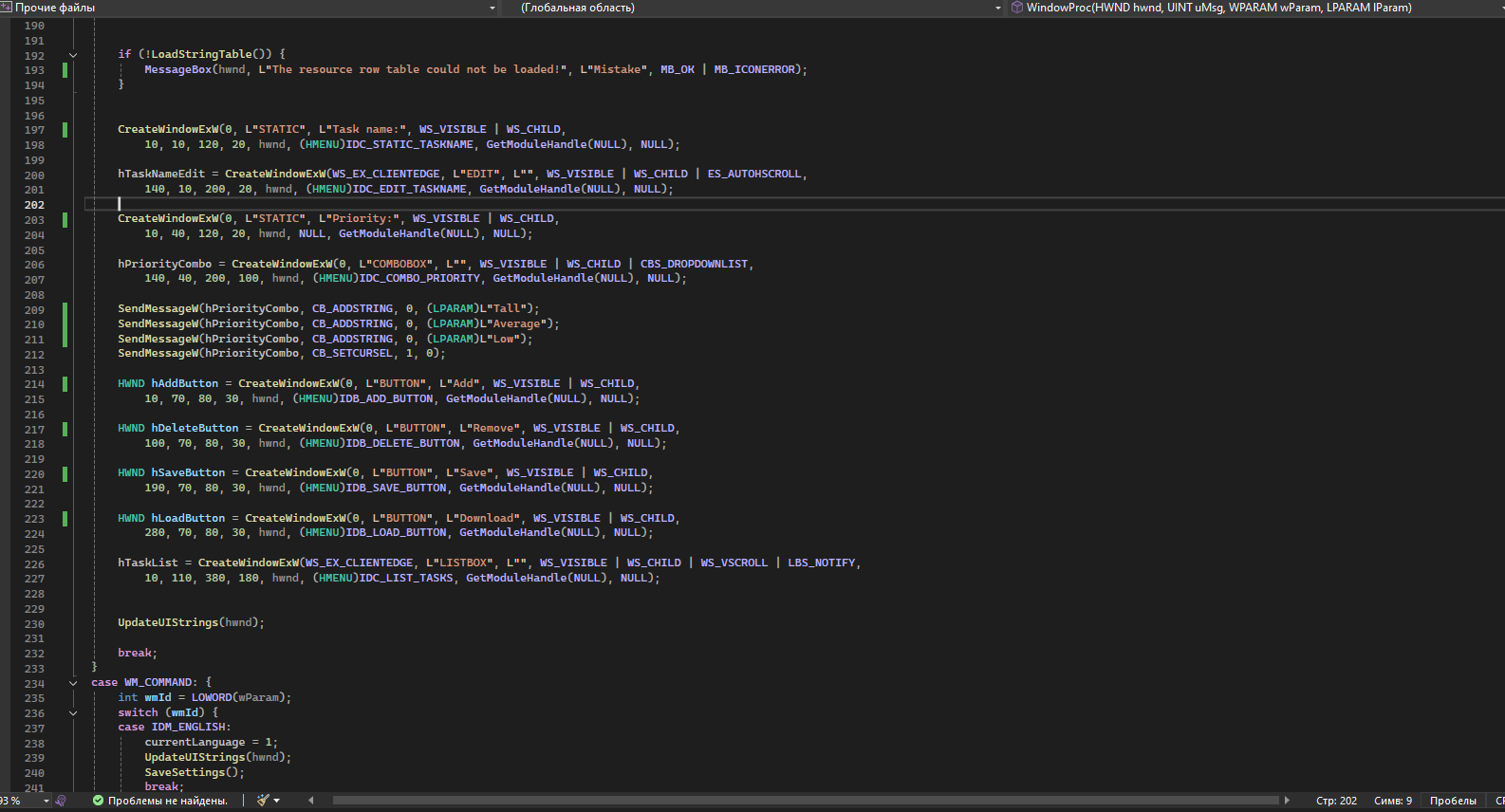The width and height of the screenshot is (1505, 812).
Task: Open the 'Прочие файлы' project dropdown
Action: click(492, 8)
